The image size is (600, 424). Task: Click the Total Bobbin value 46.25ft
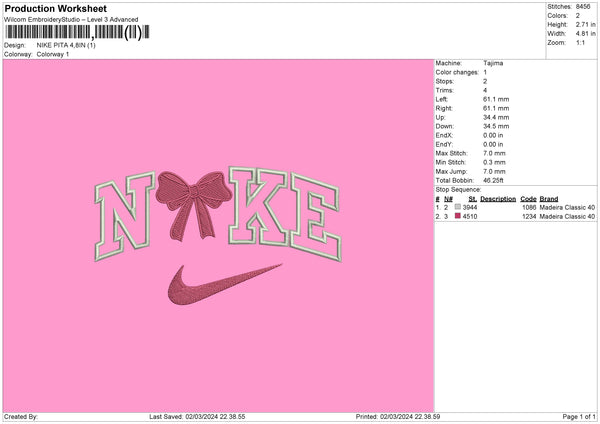493,181
